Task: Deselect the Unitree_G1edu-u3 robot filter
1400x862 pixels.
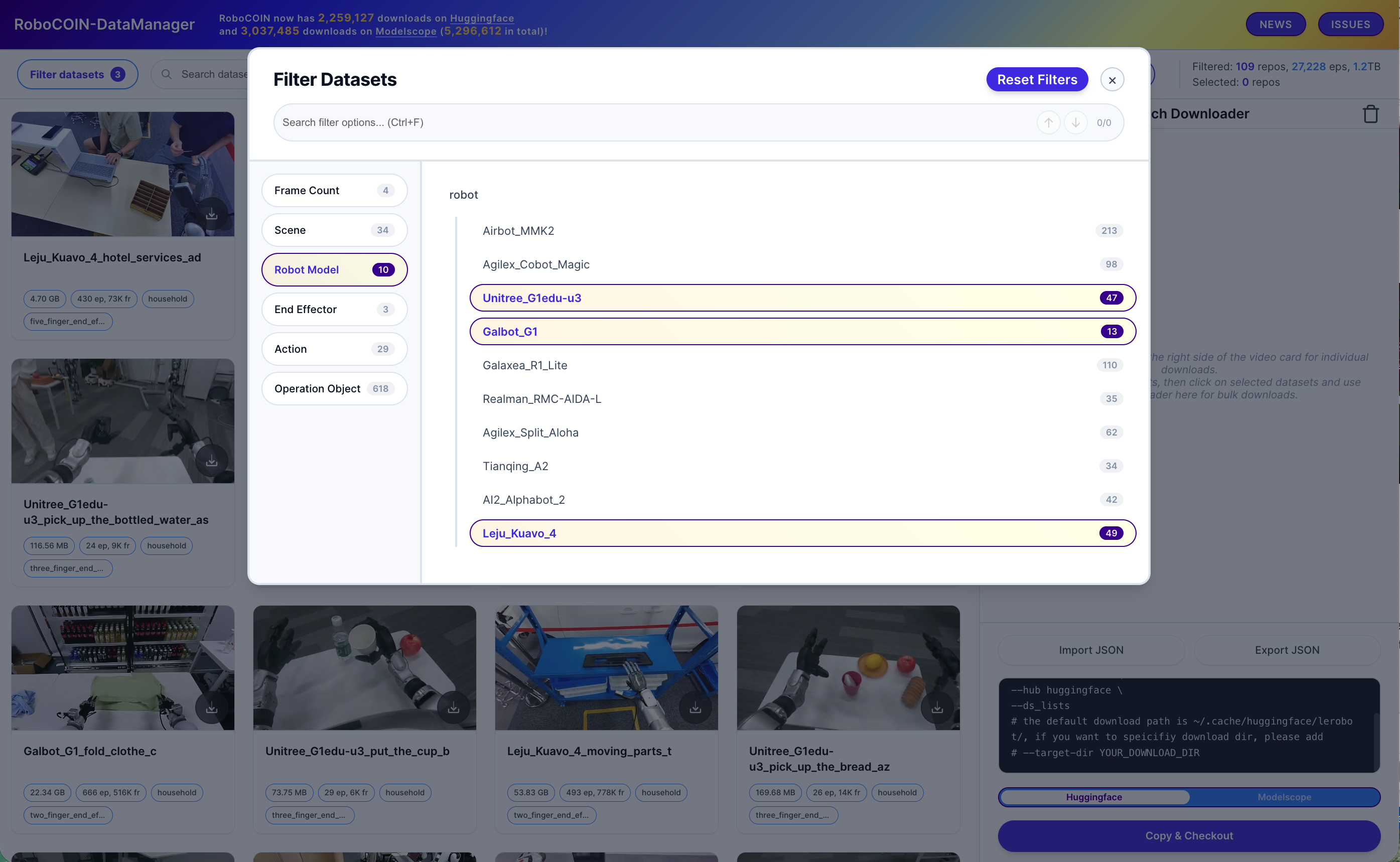Action: [802, 298]
